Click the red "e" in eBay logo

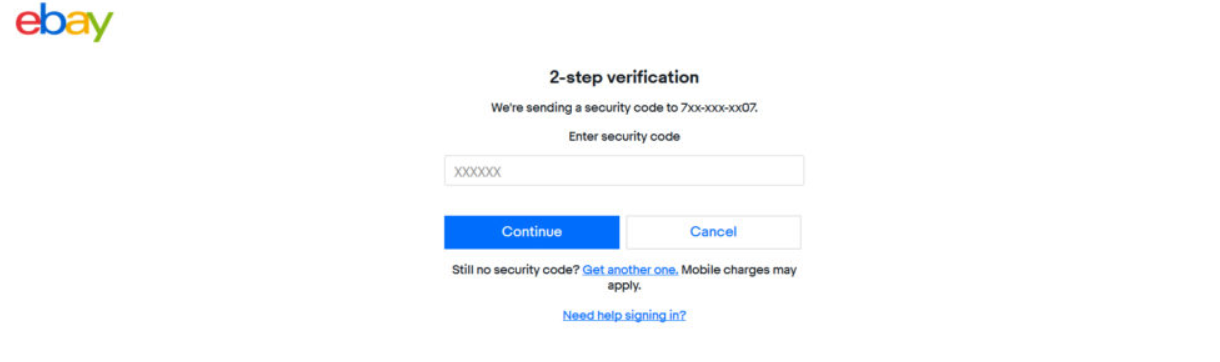28,23
